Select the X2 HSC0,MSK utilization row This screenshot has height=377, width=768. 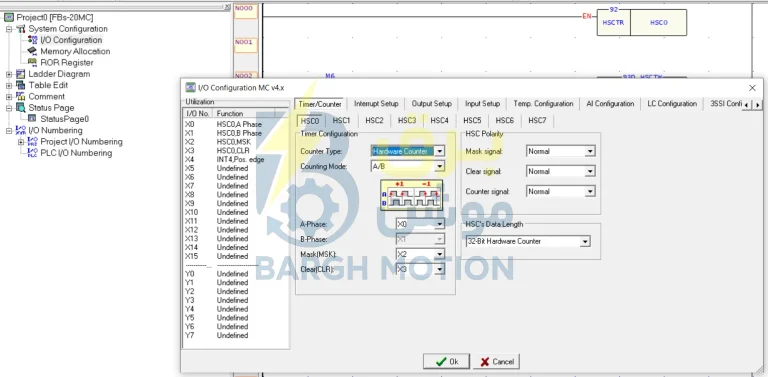(235, 142)
